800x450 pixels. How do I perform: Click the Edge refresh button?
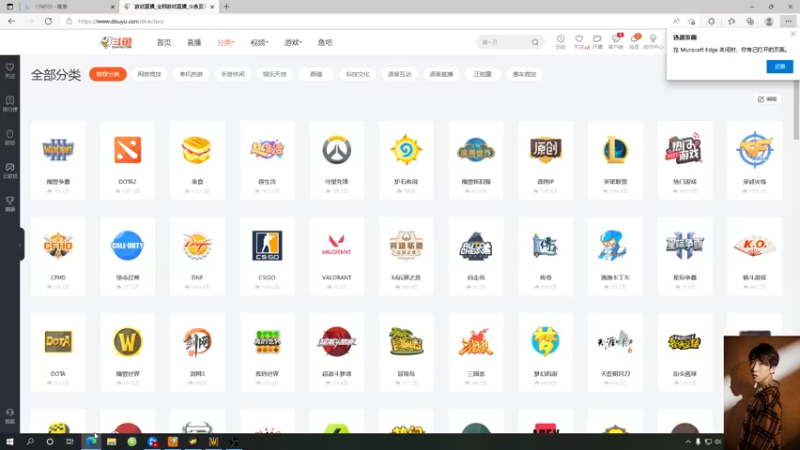(48, 21)
